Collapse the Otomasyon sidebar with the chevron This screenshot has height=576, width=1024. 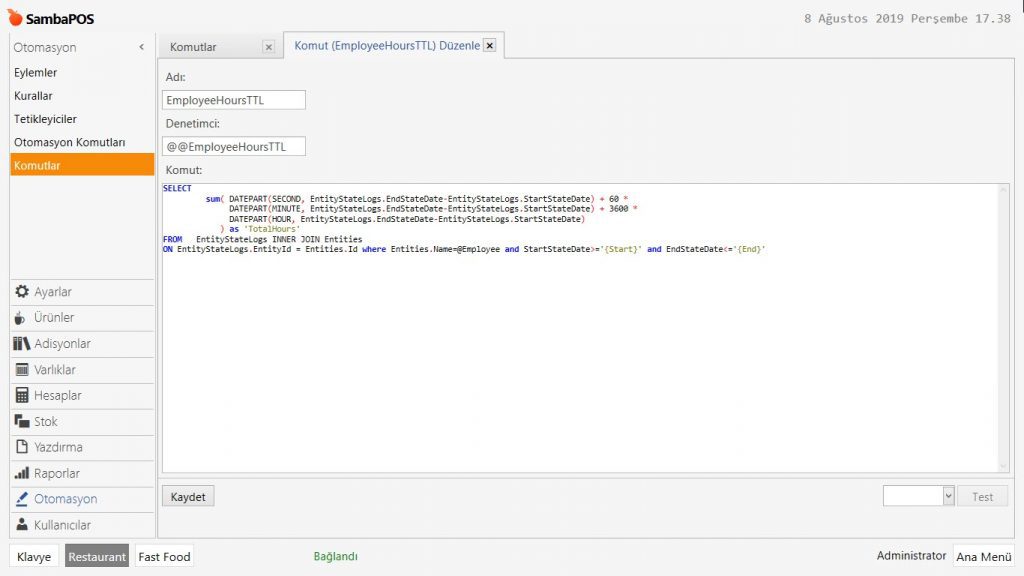click(x=141, y=47)
